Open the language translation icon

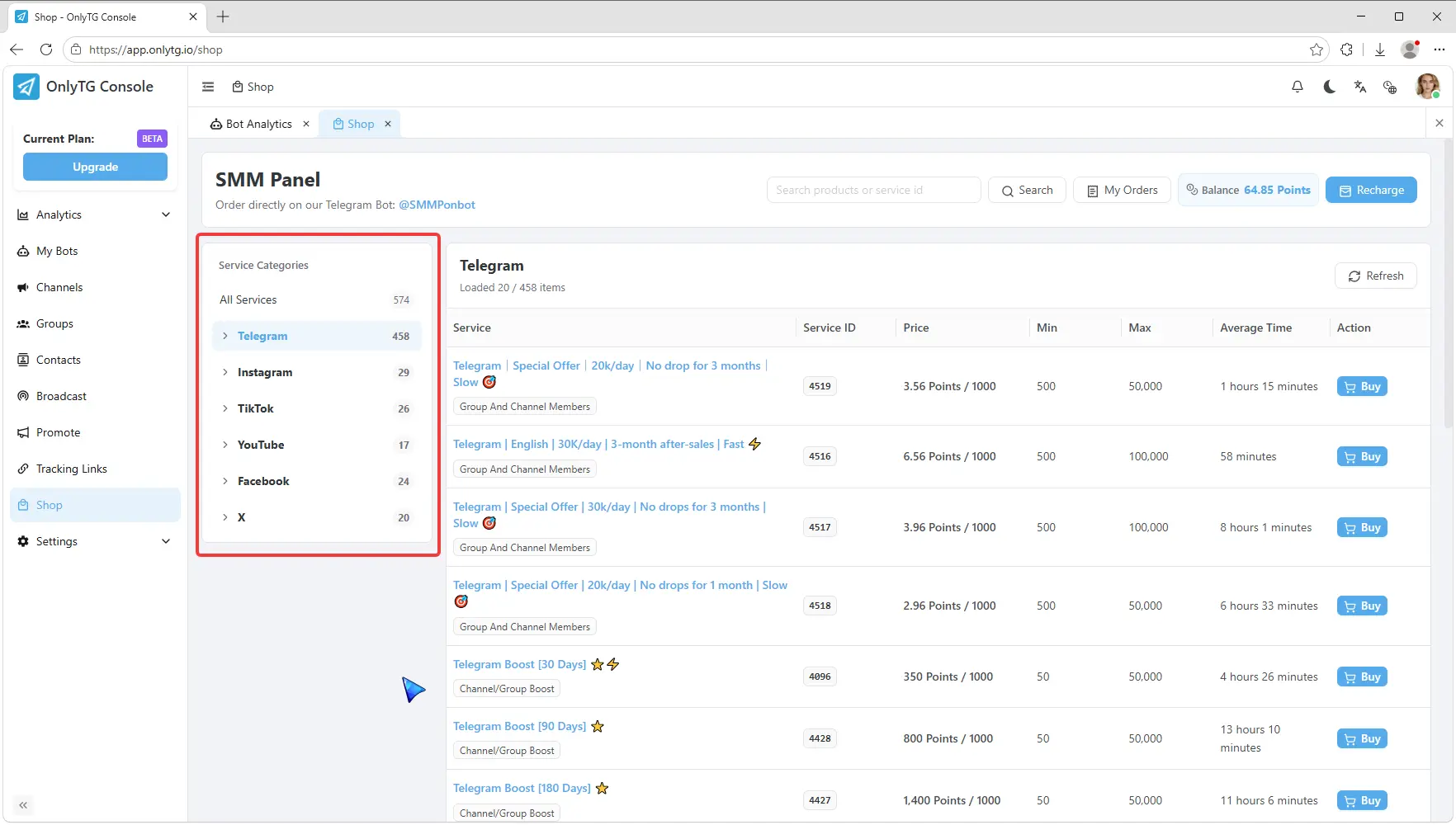coord(1360,87)
